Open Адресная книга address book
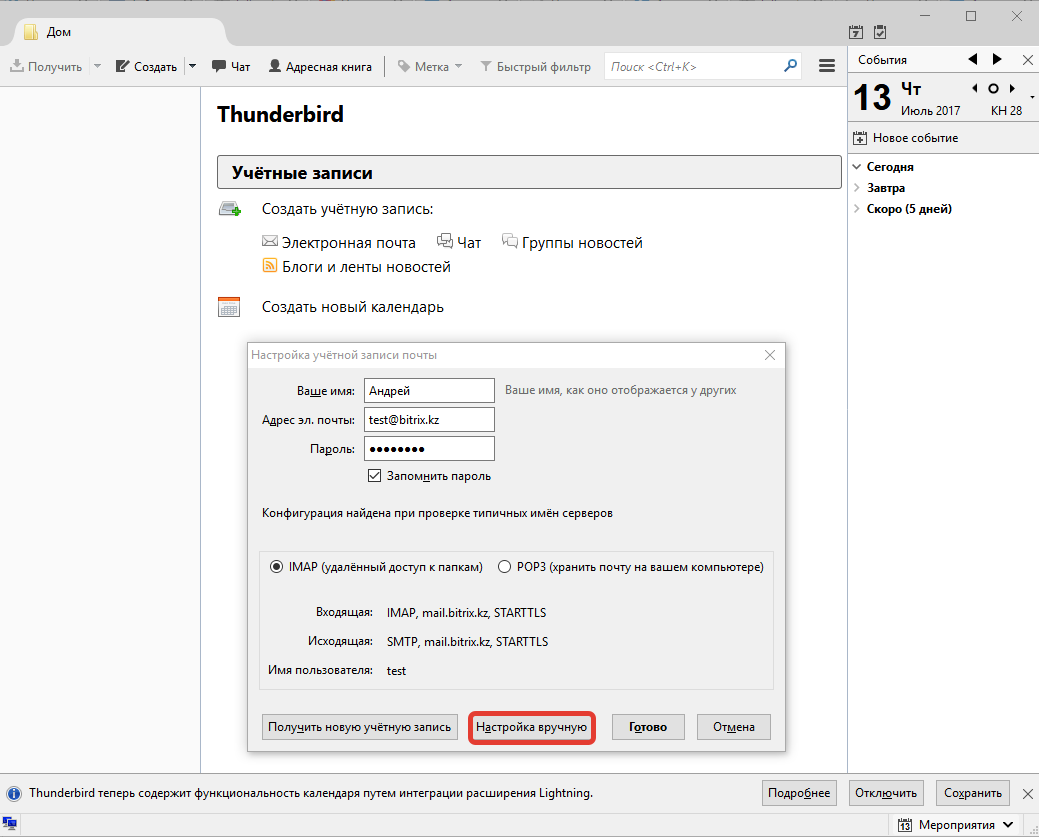The width and height of the screenshot is (1039, 837). pyautogui.click(x=320, y=66)
